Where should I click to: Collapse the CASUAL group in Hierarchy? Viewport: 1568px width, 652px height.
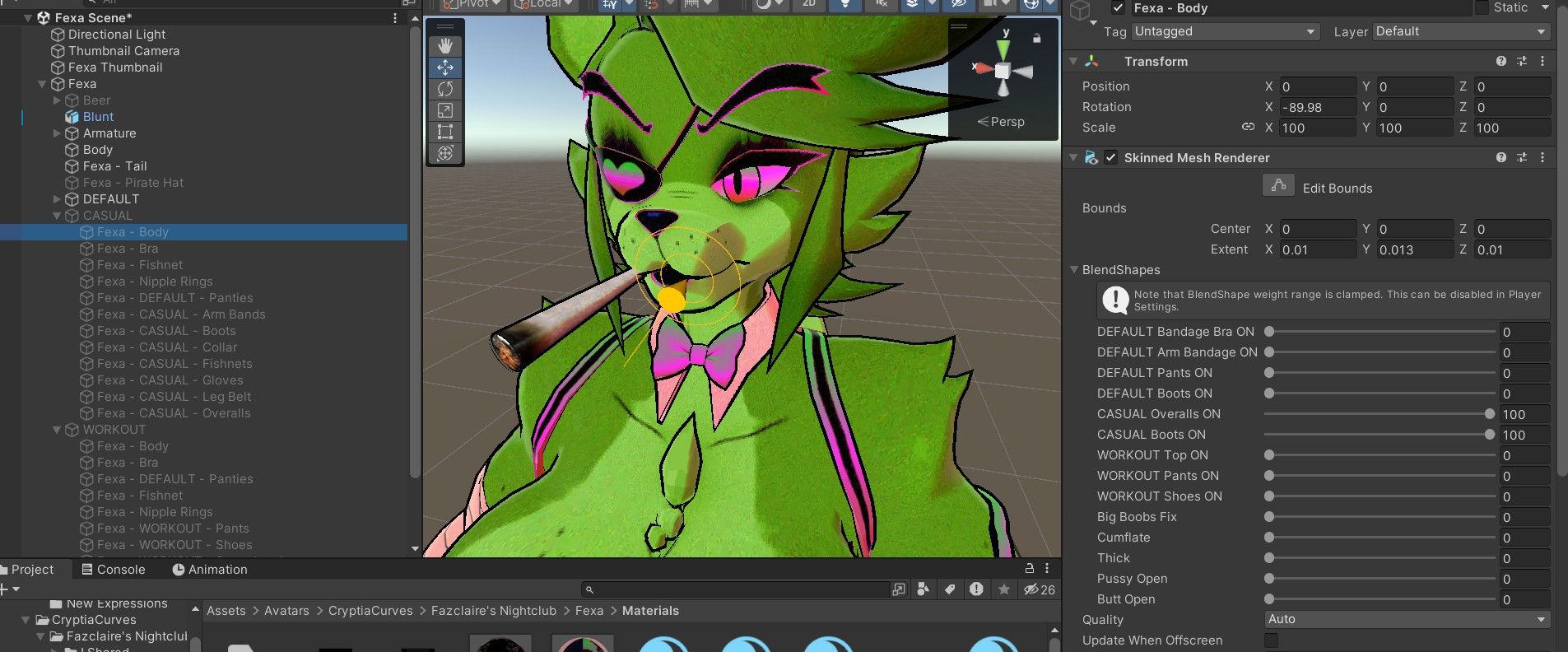point(57,216)
